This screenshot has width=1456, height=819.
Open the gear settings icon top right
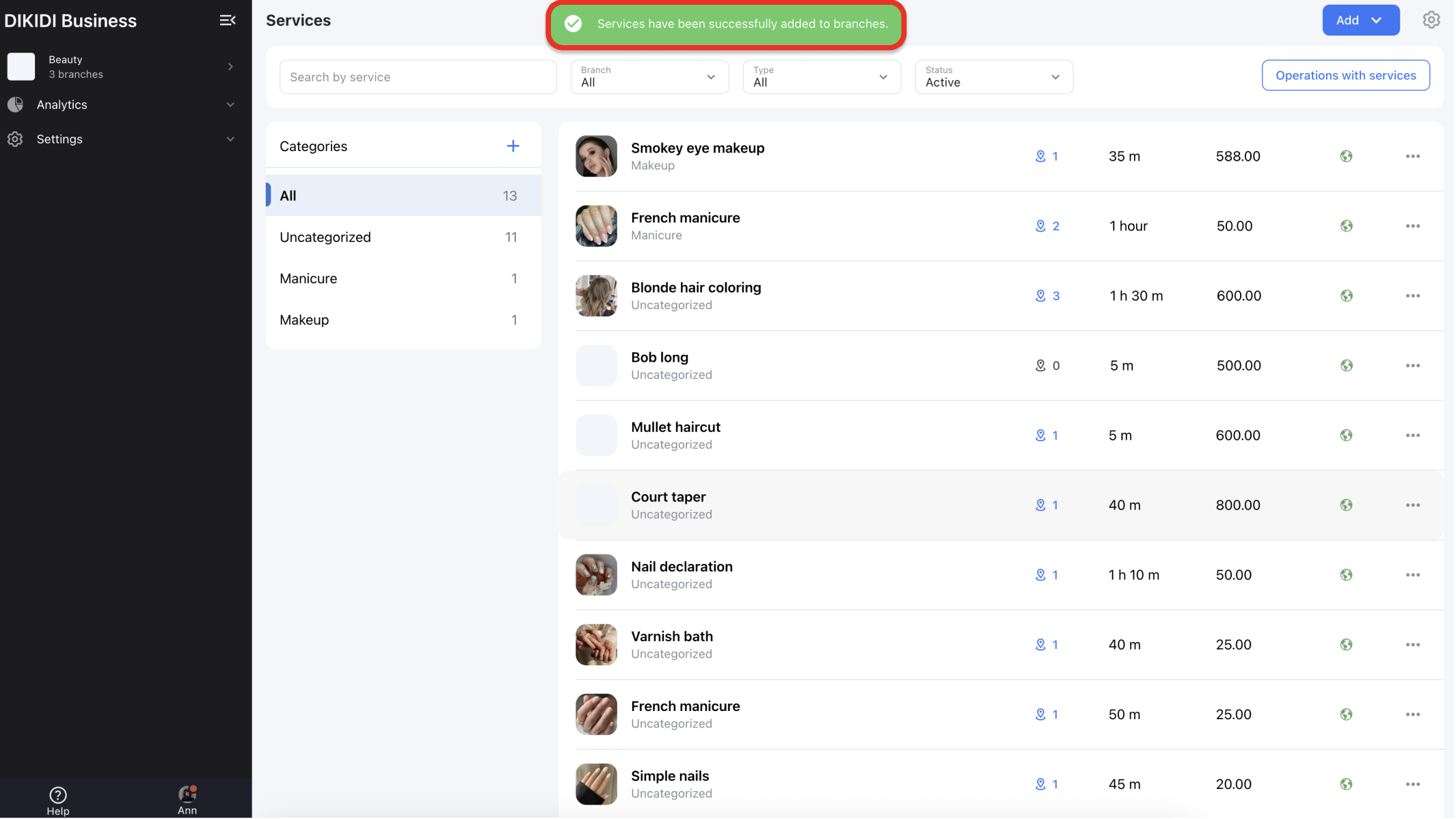(1431, 21)
